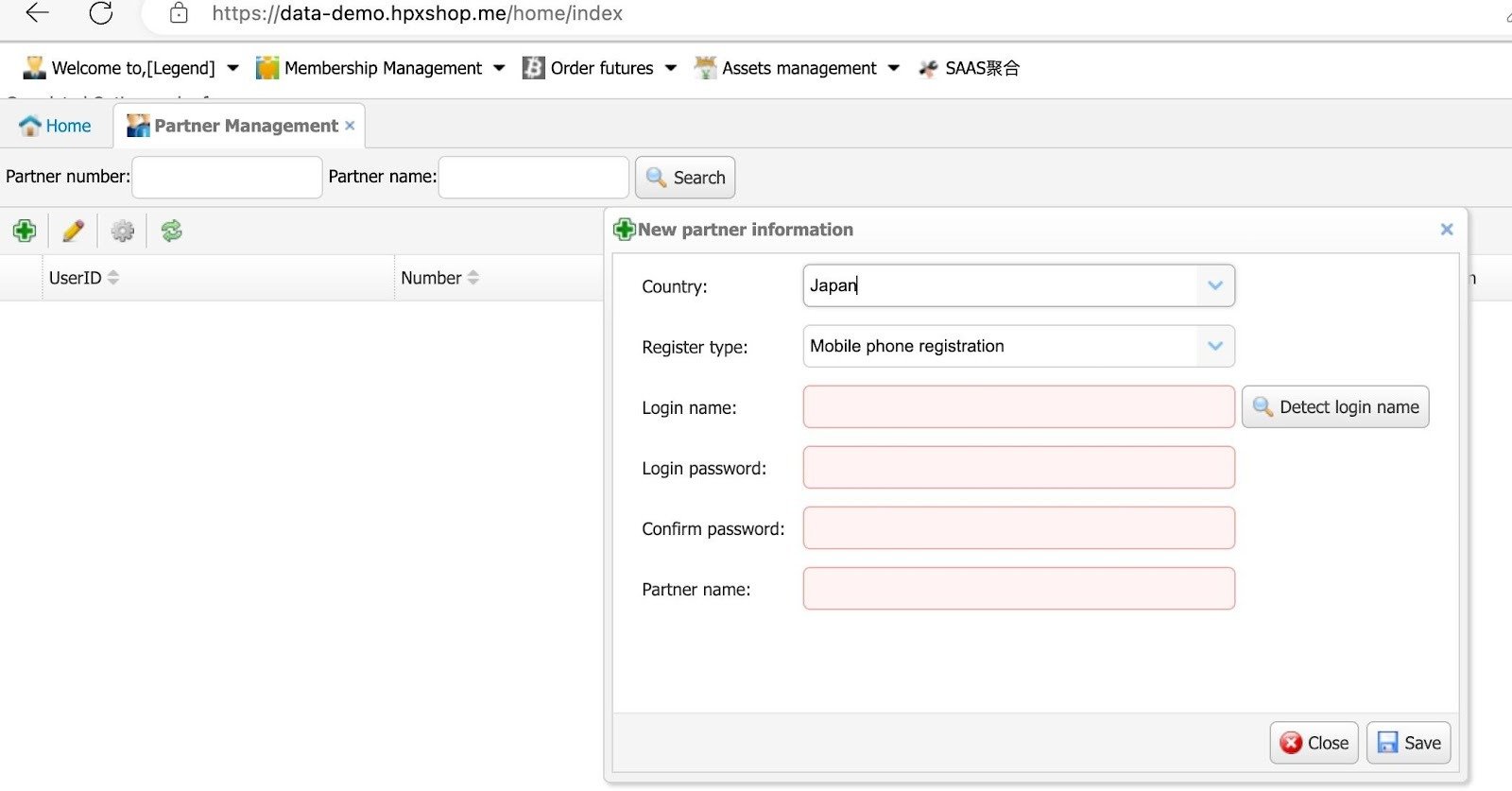This screenshot has width=1512, height=791.
Task: Go back using browser back arrow
Action: (x=37, y=13)
